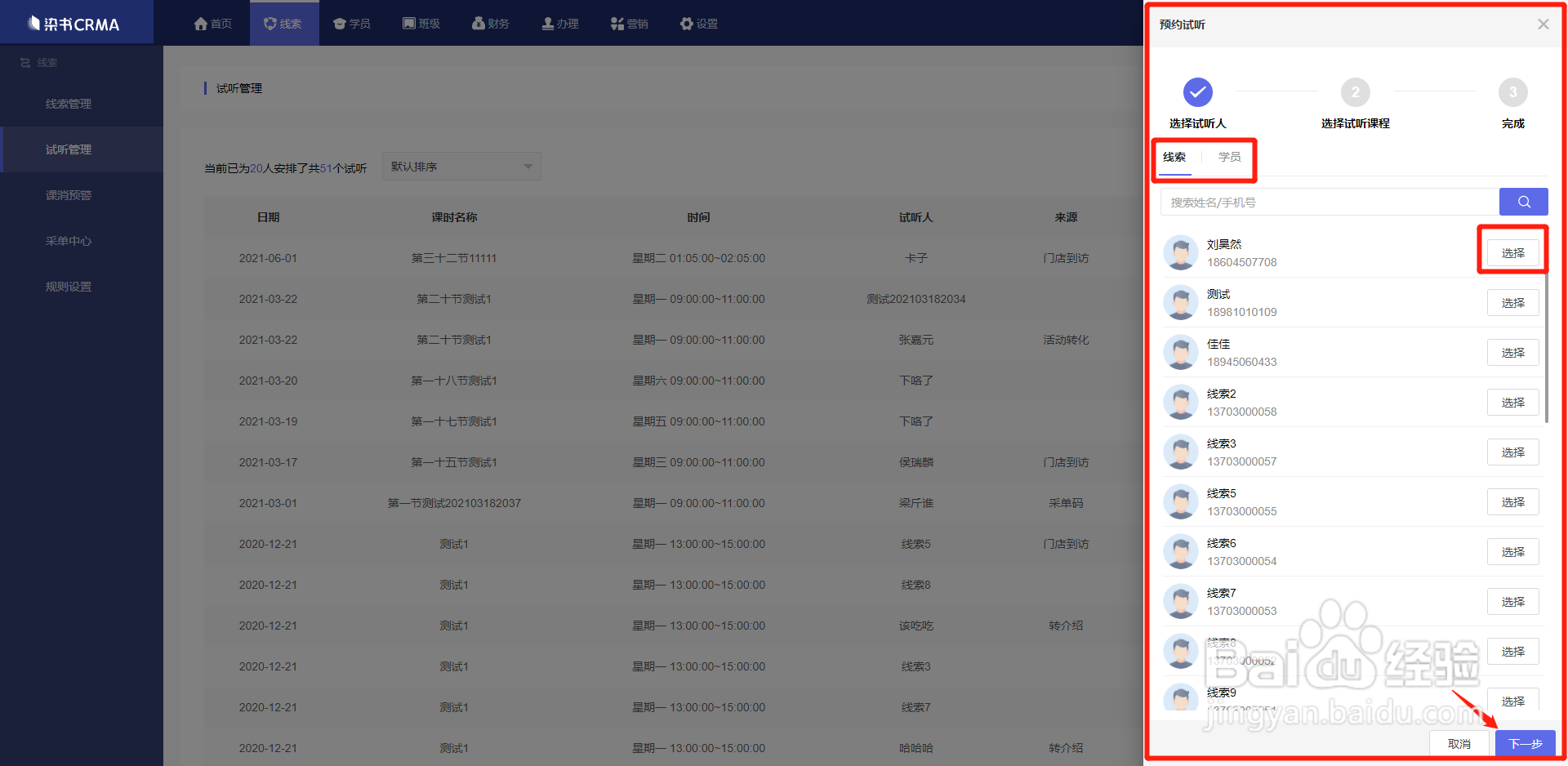Click 采单码 source cell

click(1066, 503)
